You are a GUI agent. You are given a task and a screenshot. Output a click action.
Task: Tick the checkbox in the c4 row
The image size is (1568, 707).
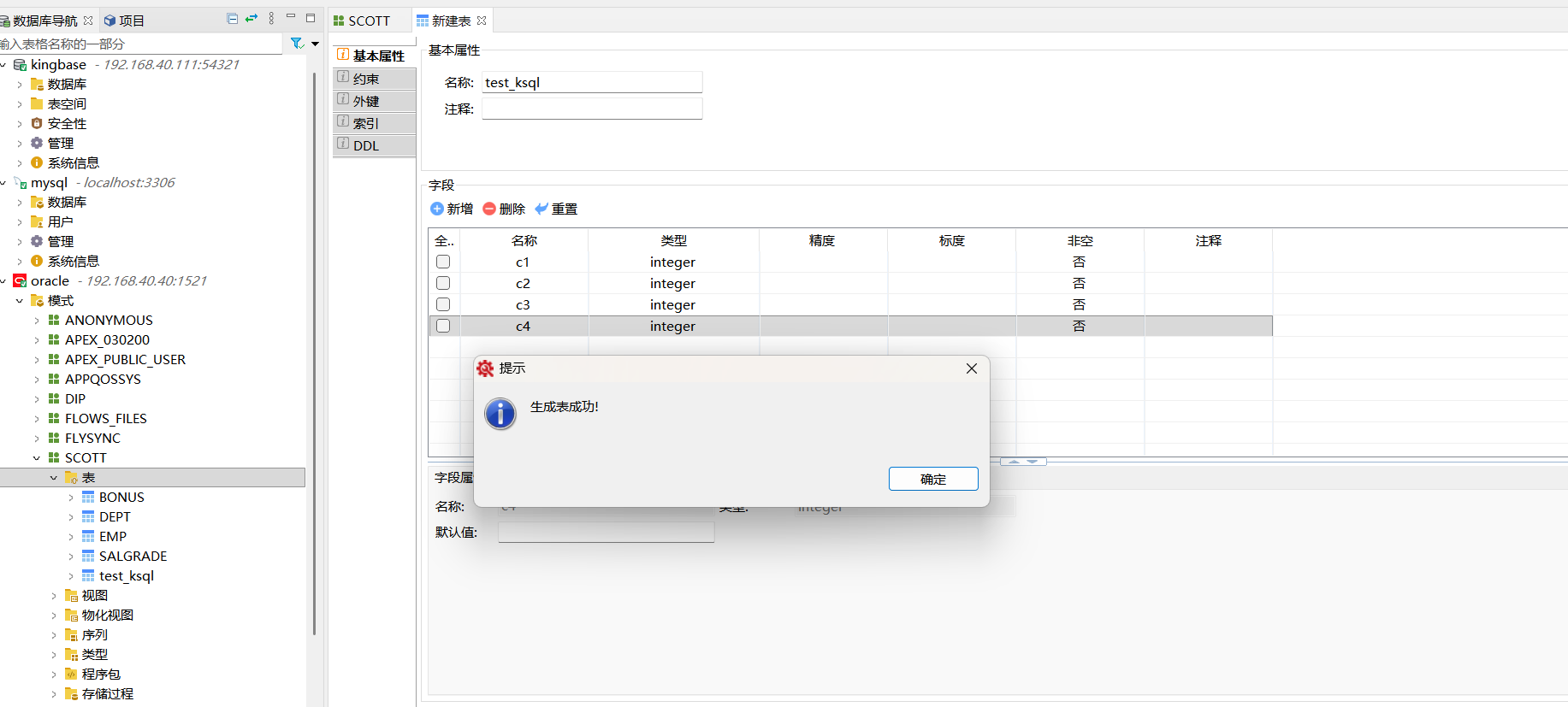[443, 326]
